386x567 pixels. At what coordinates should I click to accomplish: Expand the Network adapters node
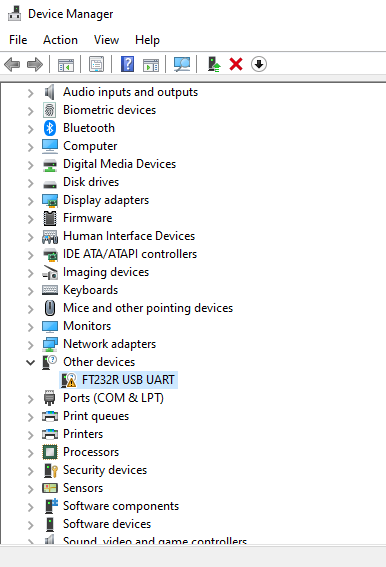(x=31, y=345)
